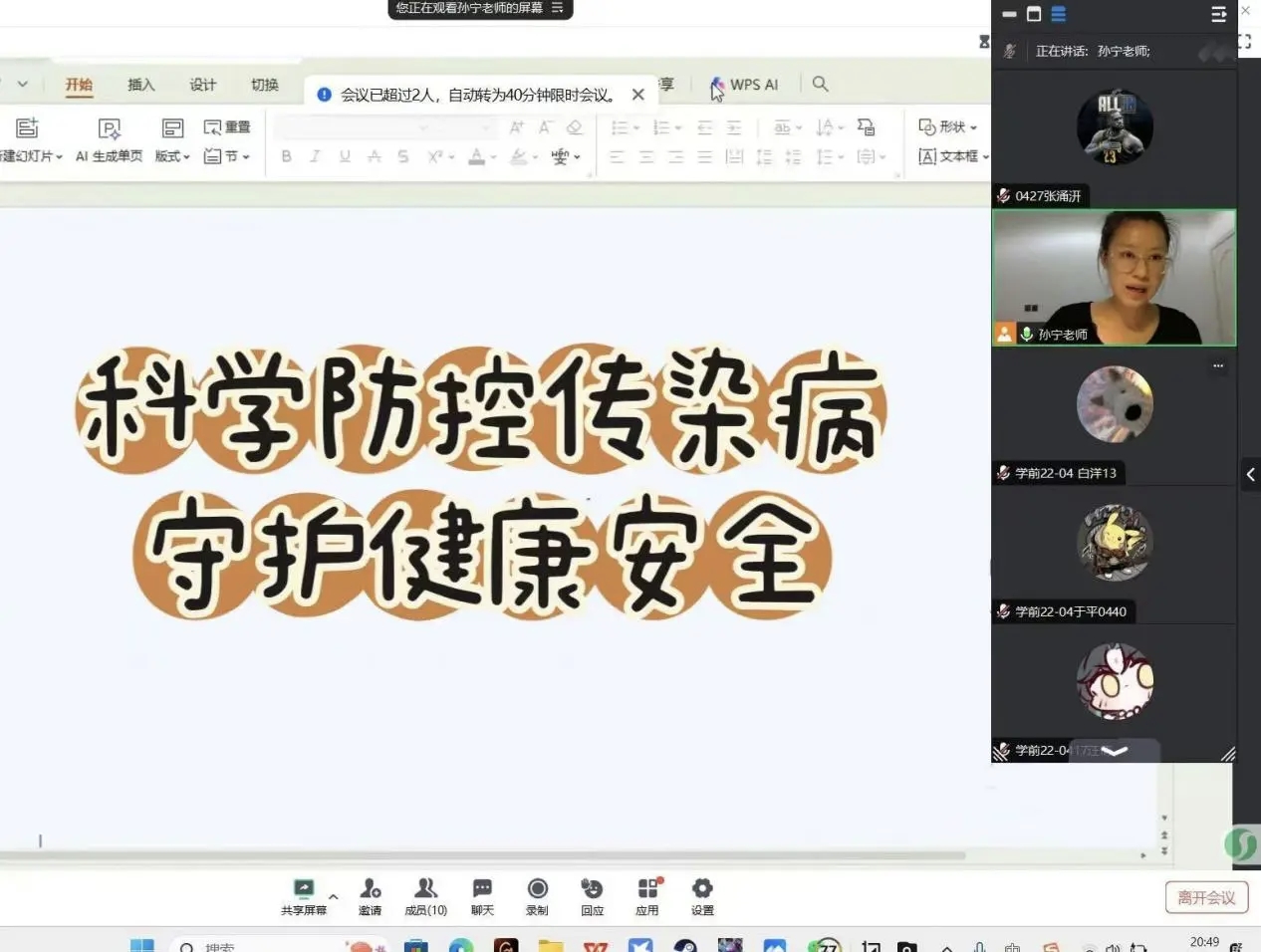Viewport: 1261px width, 952px height.
Task: Open the 邀请 invite participants icon
Action: point(370,889)
